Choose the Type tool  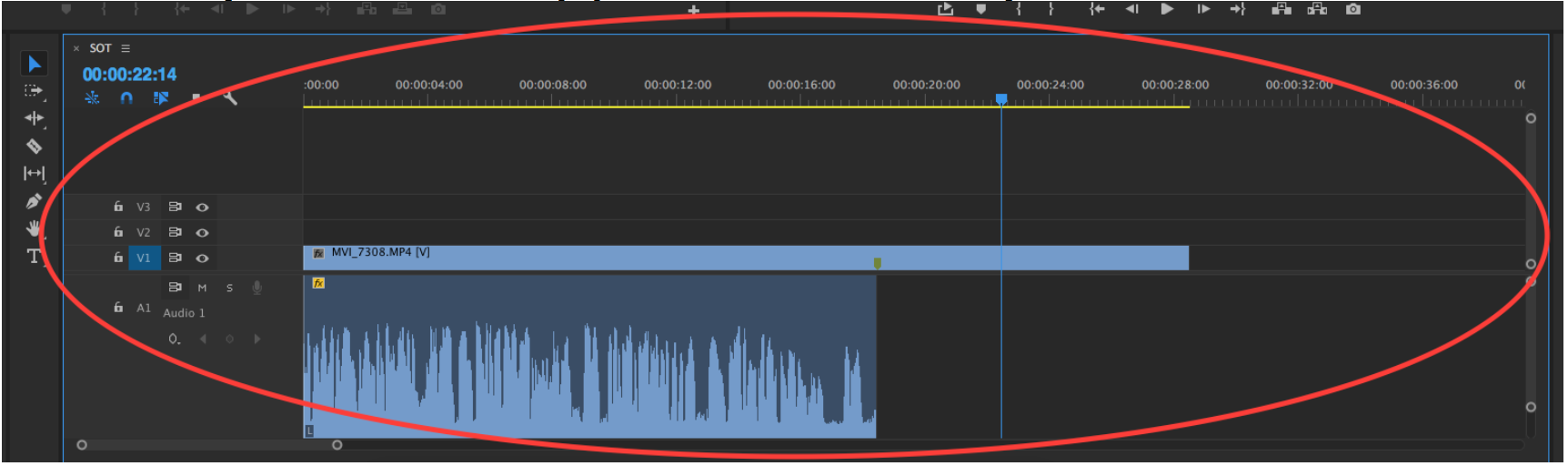coord(34,256)
